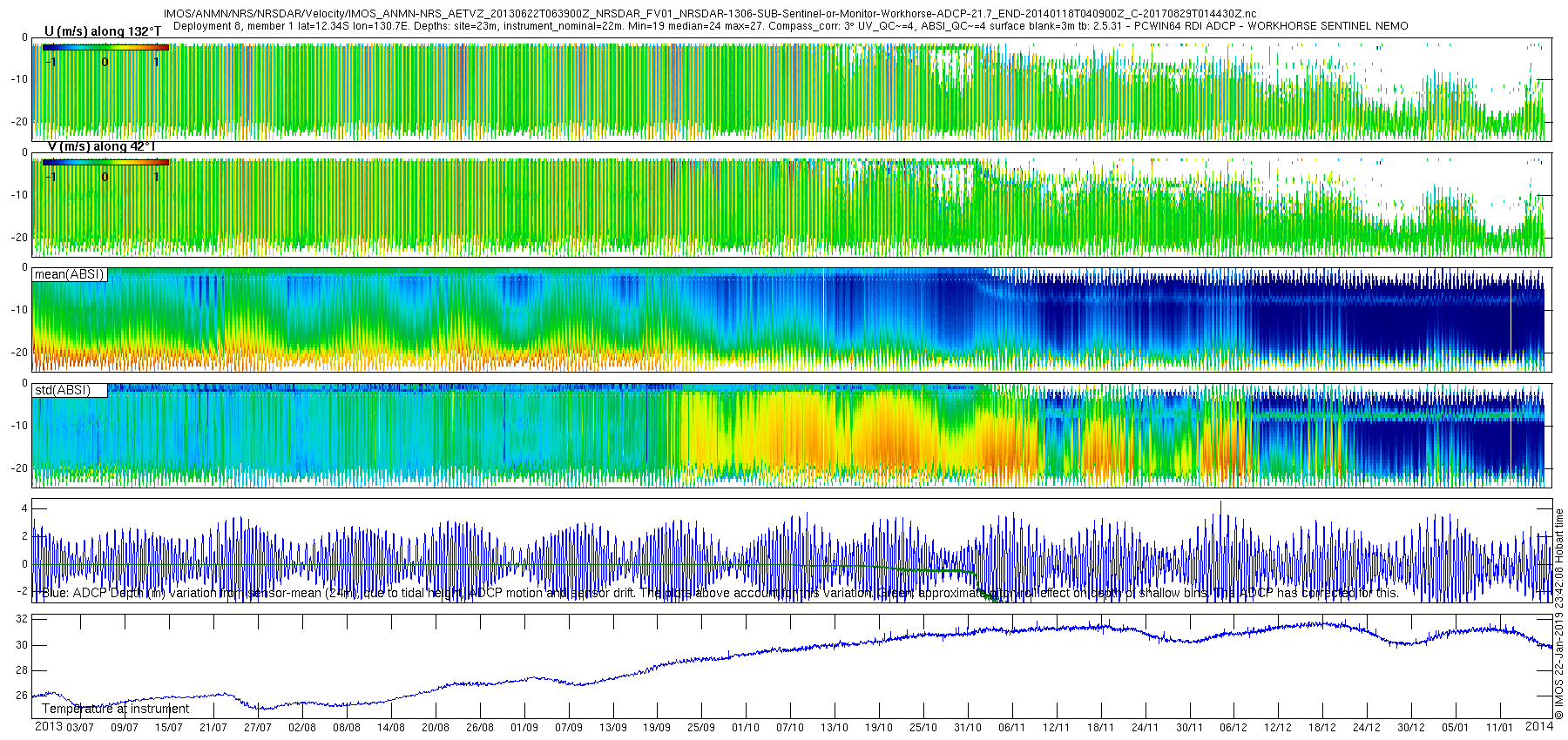The height and width of the screenshot is (740, 1568).
Task: Select the std(ABSI) panel label
Action: 70,391
